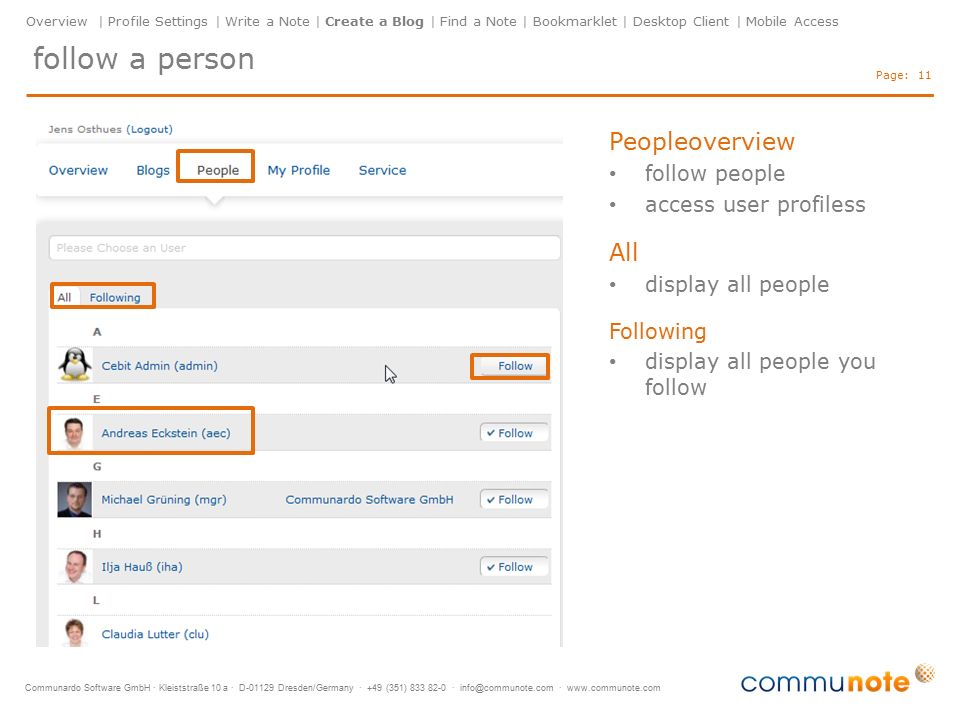Click Michael Grüning's avatar picture

click(x=75, y=500)
